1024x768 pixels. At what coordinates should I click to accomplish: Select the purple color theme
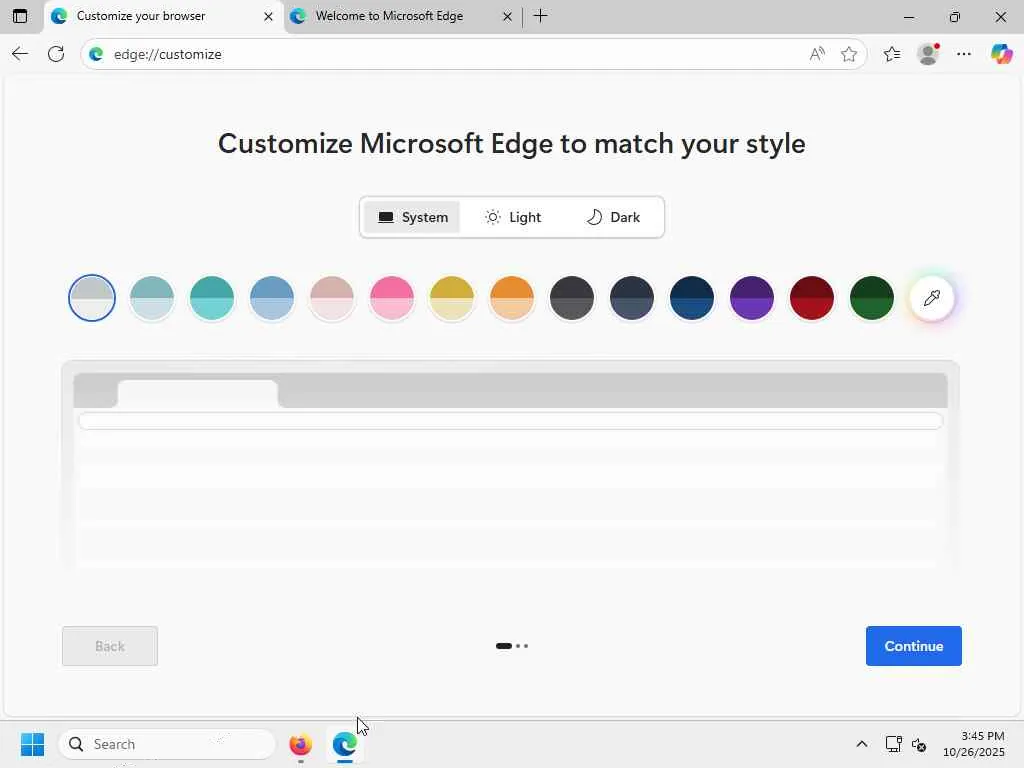pos(752,298)
